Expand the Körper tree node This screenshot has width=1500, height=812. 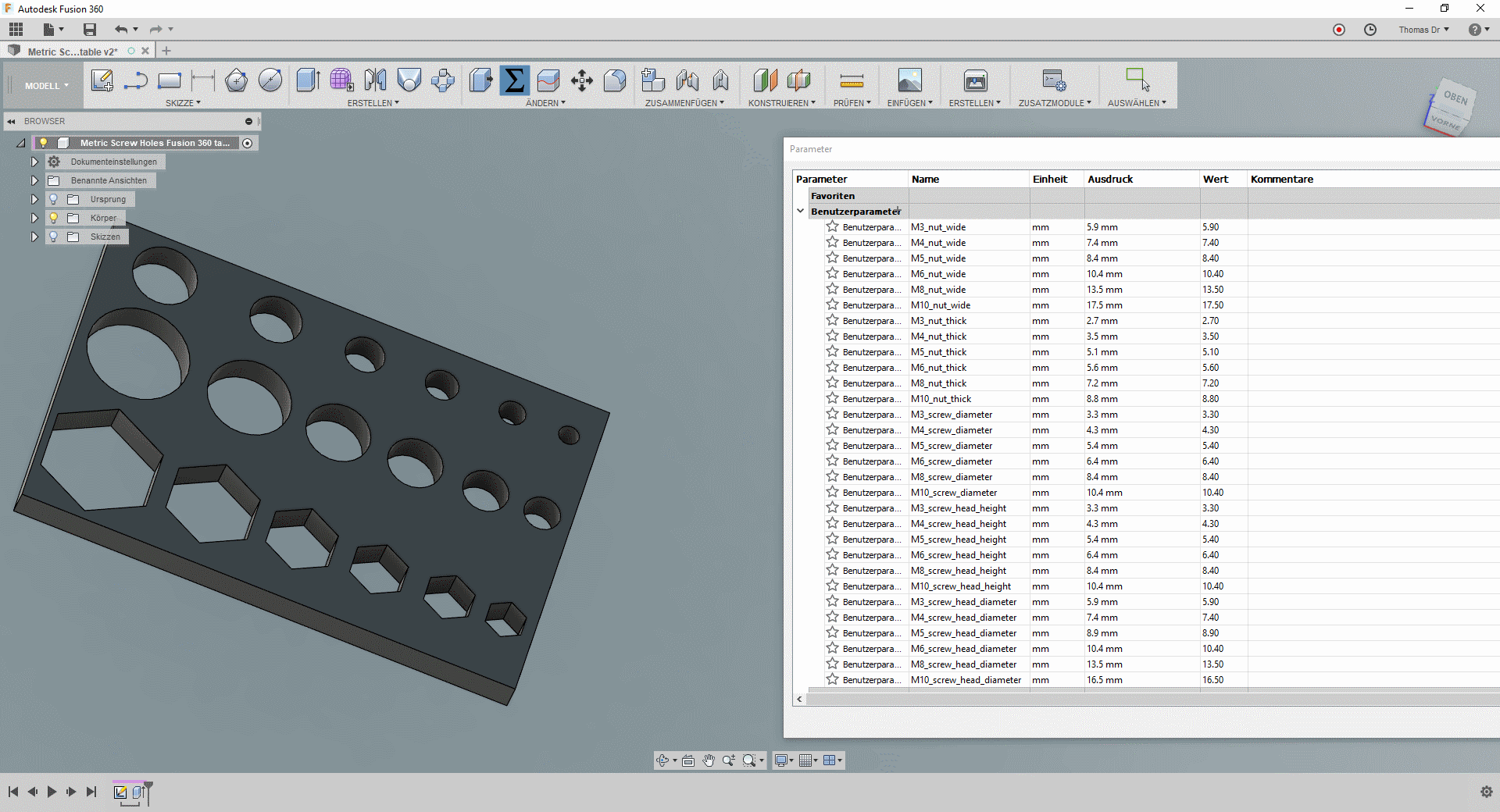[x=34, y=218]
